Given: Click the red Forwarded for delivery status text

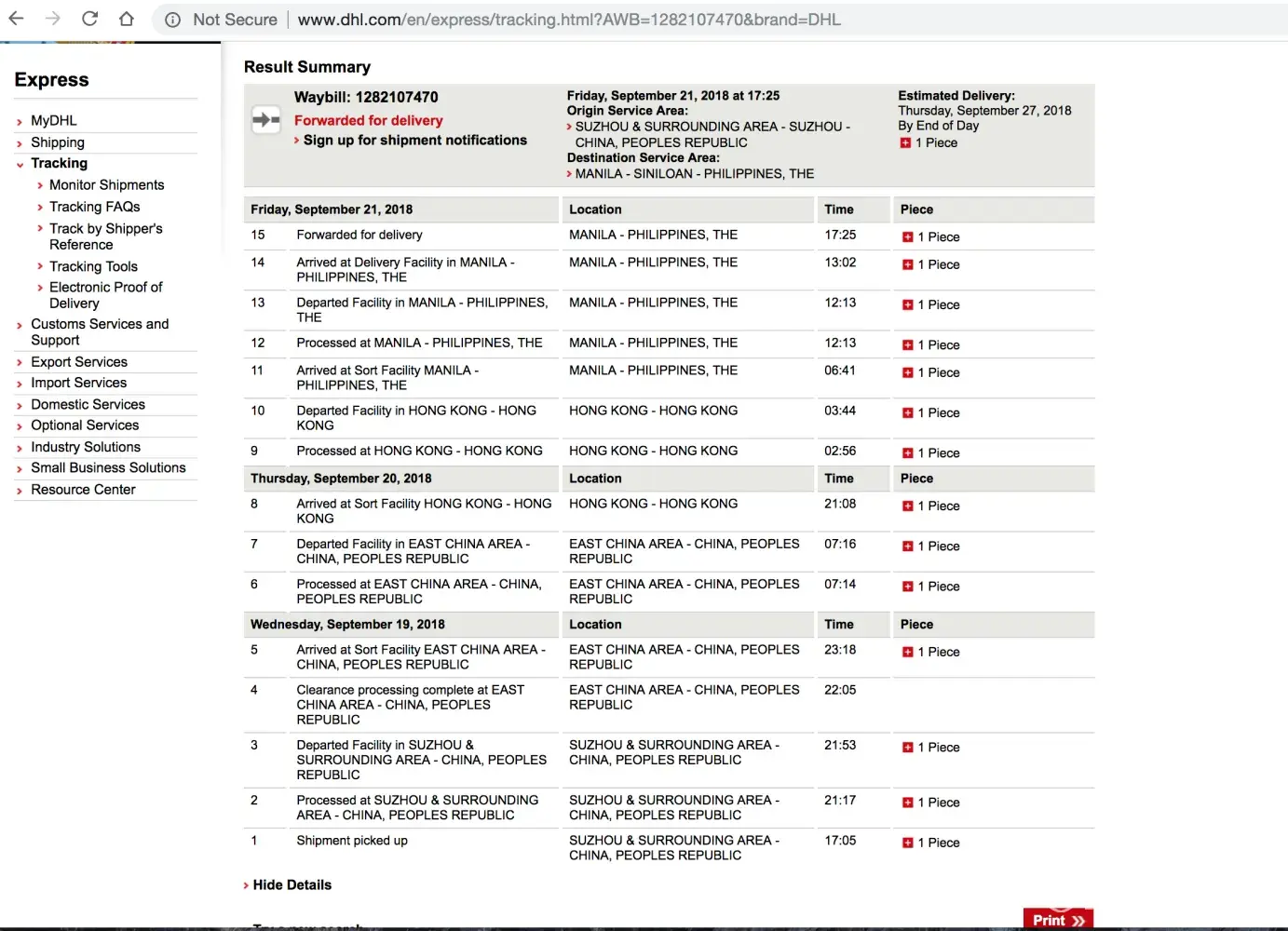Looking at the screenshot, I should coord(369,121).
